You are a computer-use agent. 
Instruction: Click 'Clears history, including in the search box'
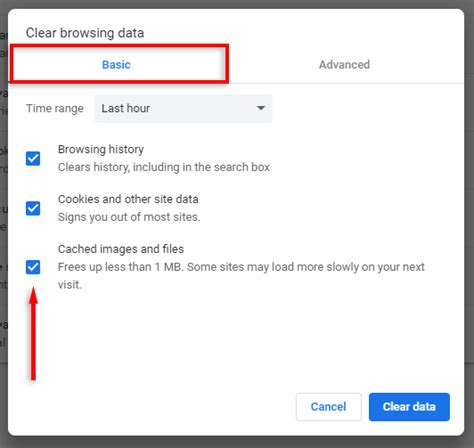point(164,167)
